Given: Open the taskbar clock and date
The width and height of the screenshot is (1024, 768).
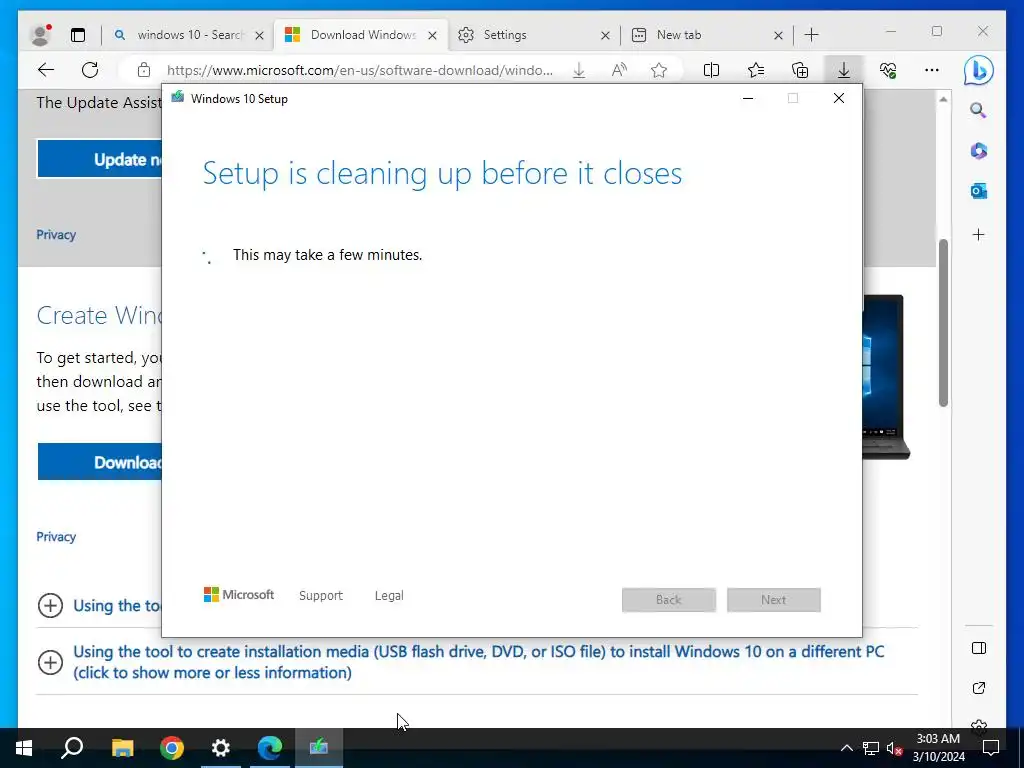Looking at the screenshot, I should [x=938, y=748].
